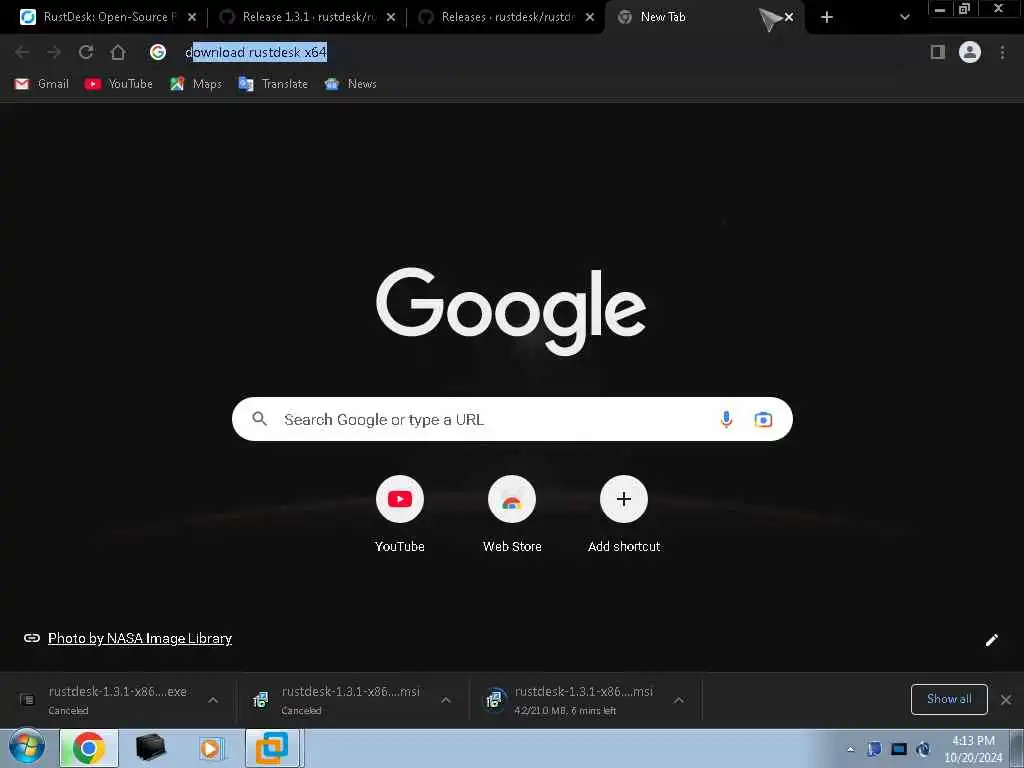Expand options for the canceled exe download

213,700
